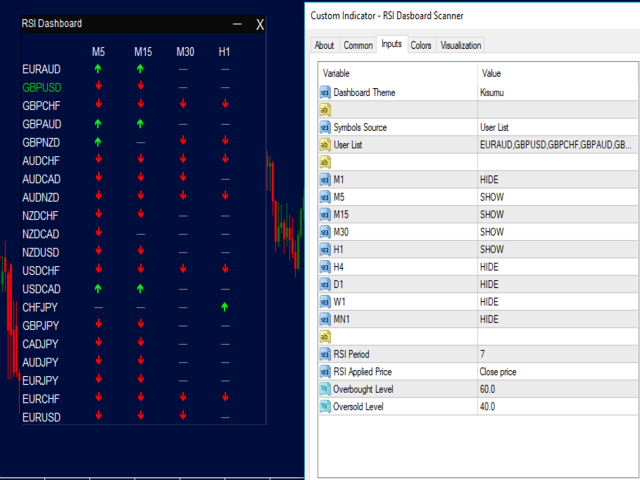Click the RSI Applied Price icon

325,372
